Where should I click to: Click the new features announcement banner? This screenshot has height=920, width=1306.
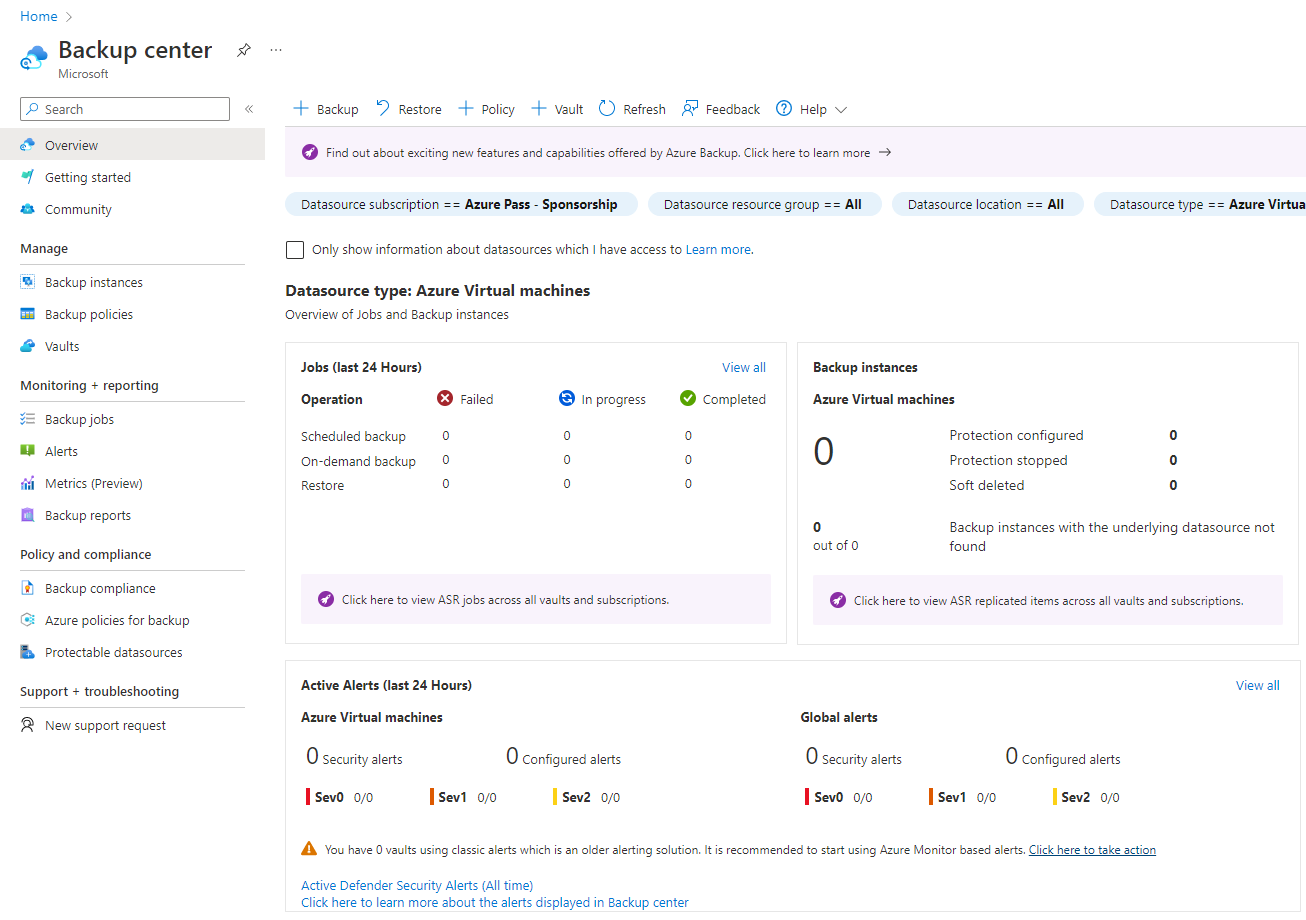[795, 153]
